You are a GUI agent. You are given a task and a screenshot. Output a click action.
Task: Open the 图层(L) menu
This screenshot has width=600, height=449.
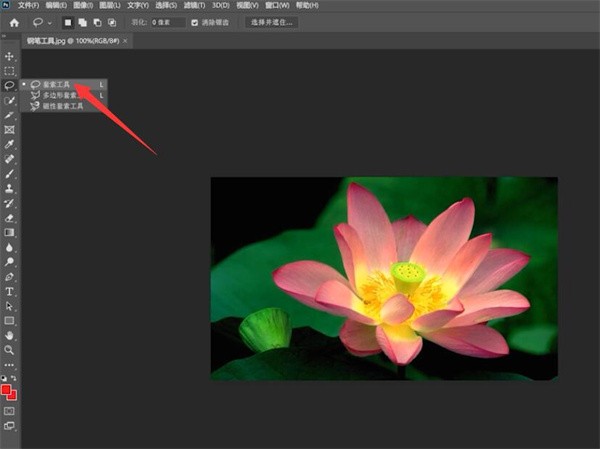pos(109,5)
